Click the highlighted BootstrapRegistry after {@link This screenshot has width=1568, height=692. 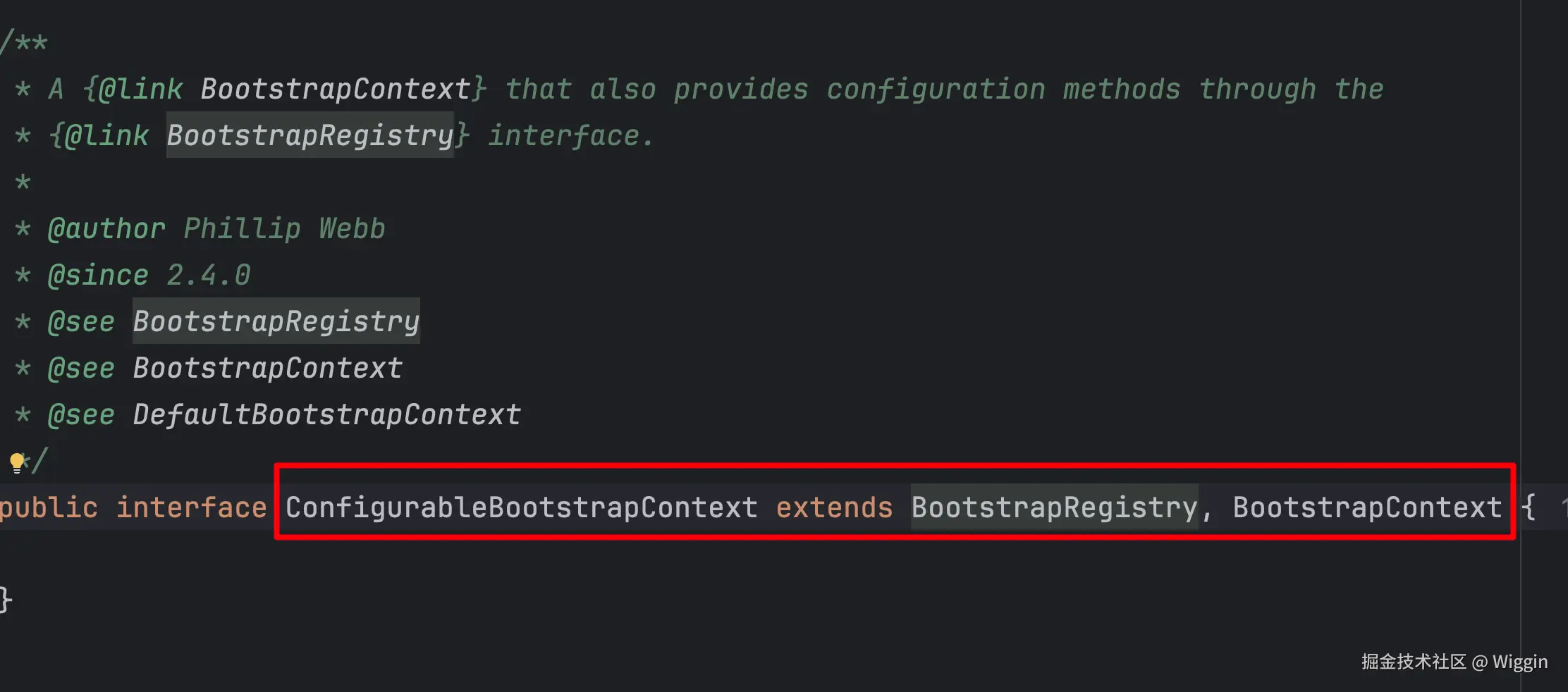(x=310, y=135)
